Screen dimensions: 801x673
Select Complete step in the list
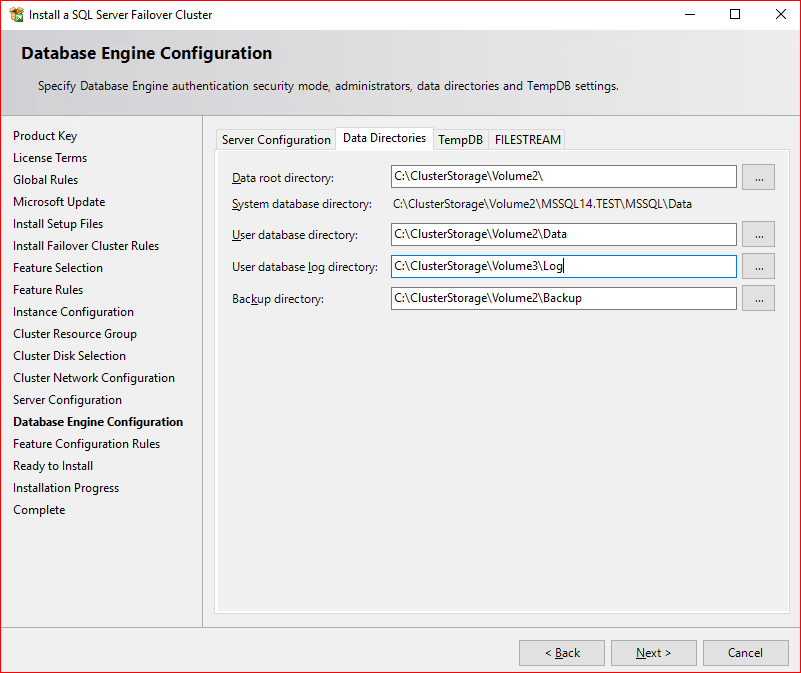click(39, 509)
